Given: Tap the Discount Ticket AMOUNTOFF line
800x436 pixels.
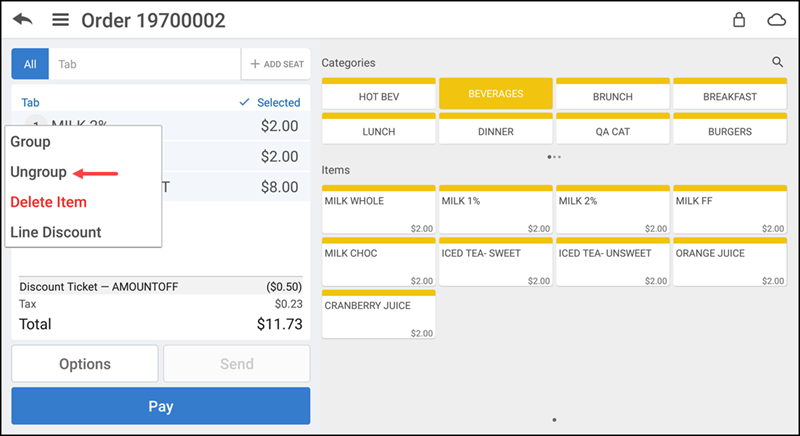Looking at the screenshot, I should (161, 287).
